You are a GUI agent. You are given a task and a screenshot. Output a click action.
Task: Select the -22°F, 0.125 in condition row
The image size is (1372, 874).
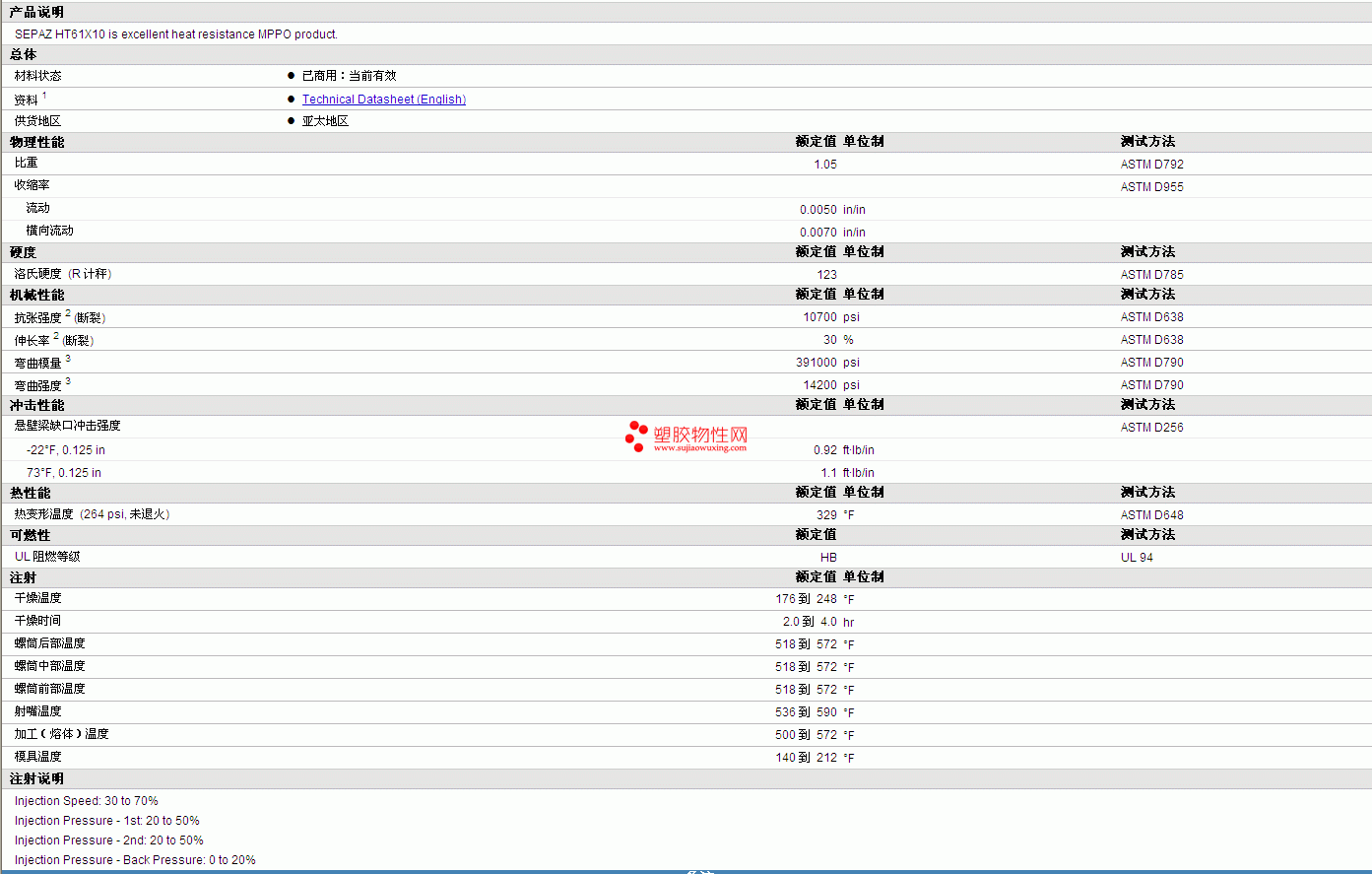pyautogui.click(x=66, y=450)
